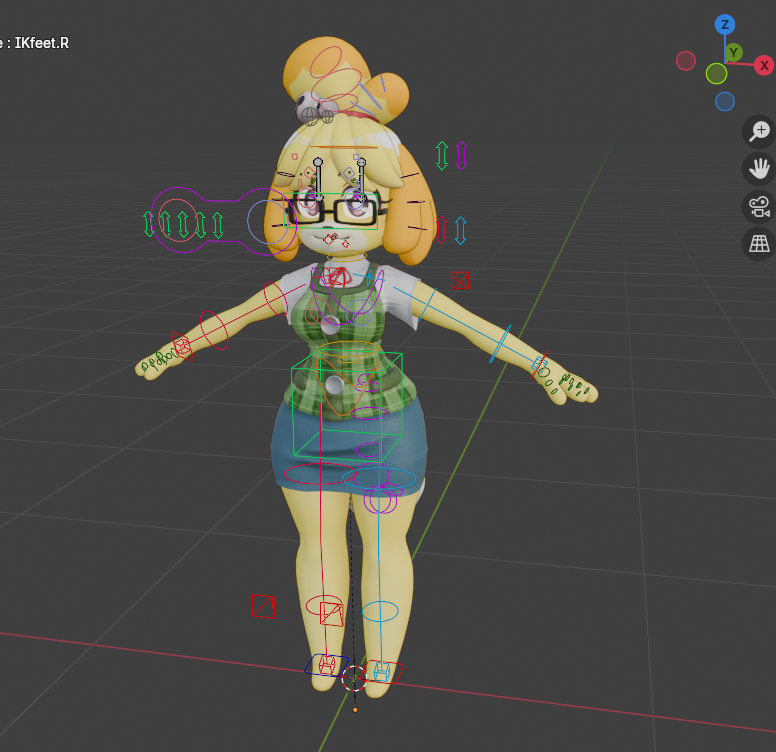Select the red thigh ellipse at skirt
Screen dimensions: 776x752
point(320,474)
